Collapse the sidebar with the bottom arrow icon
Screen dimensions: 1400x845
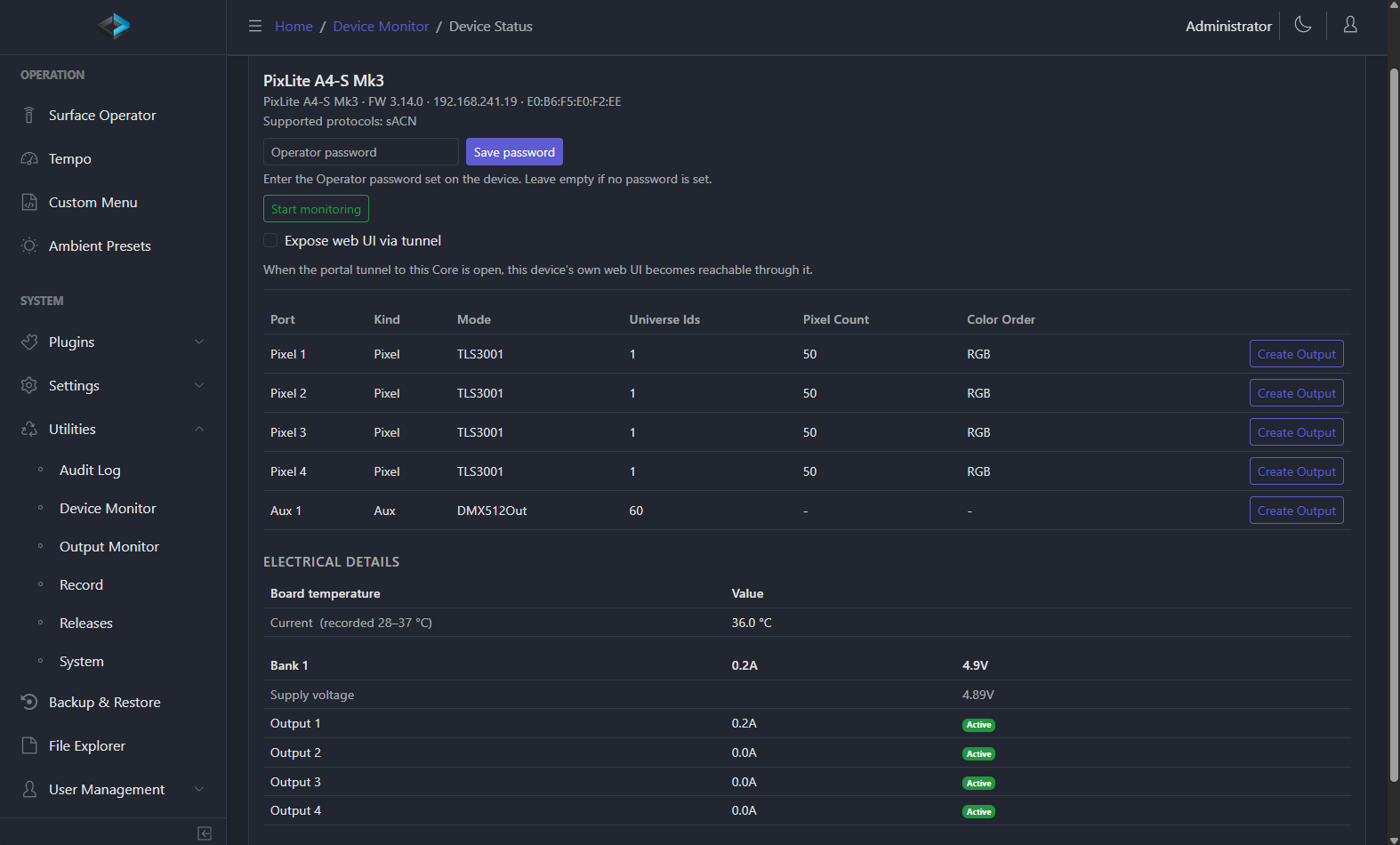[205, 833]
